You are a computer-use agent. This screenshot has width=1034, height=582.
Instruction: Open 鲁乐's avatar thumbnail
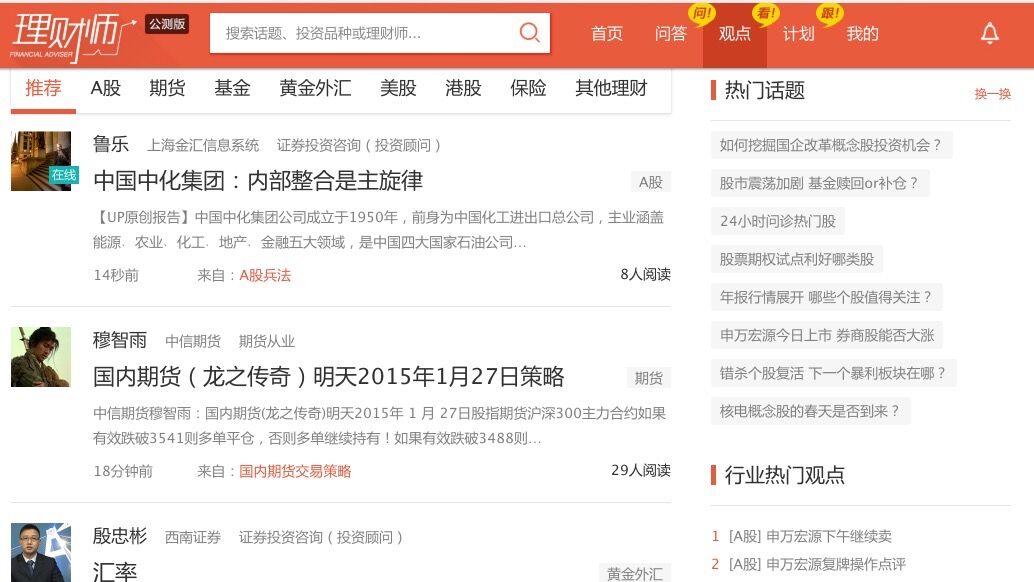(x=42, y=161)
